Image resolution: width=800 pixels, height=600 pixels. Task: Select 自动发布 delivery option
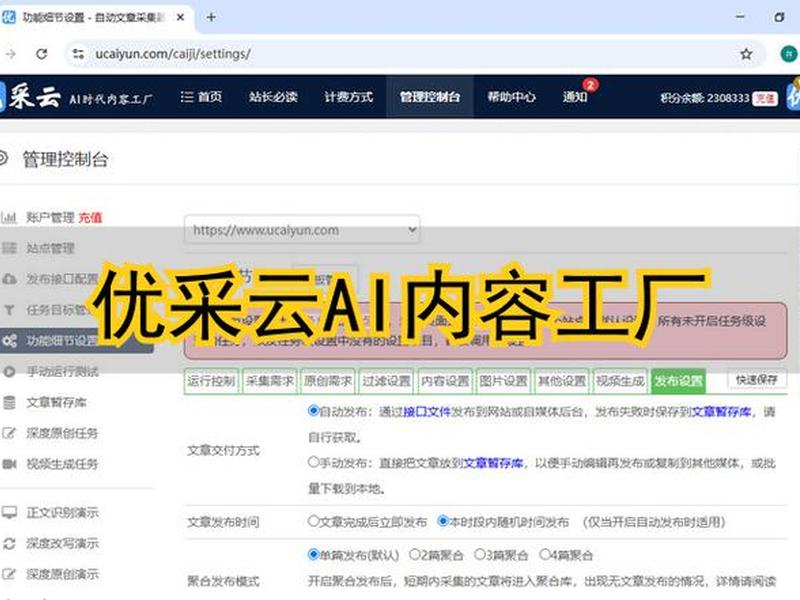[313, 411]
